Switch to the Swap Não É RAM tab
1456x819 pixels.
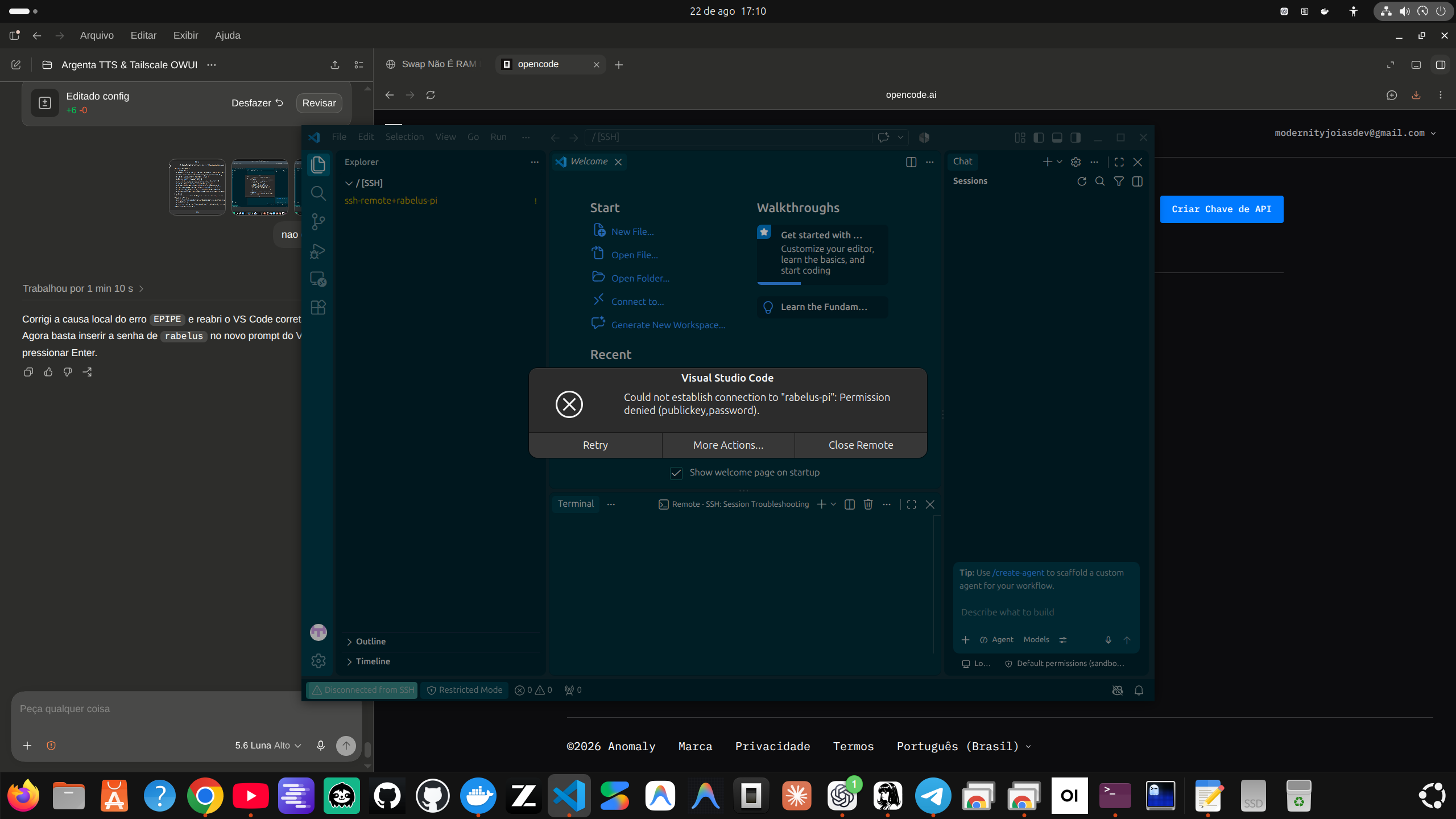click(x=433, y=64)
